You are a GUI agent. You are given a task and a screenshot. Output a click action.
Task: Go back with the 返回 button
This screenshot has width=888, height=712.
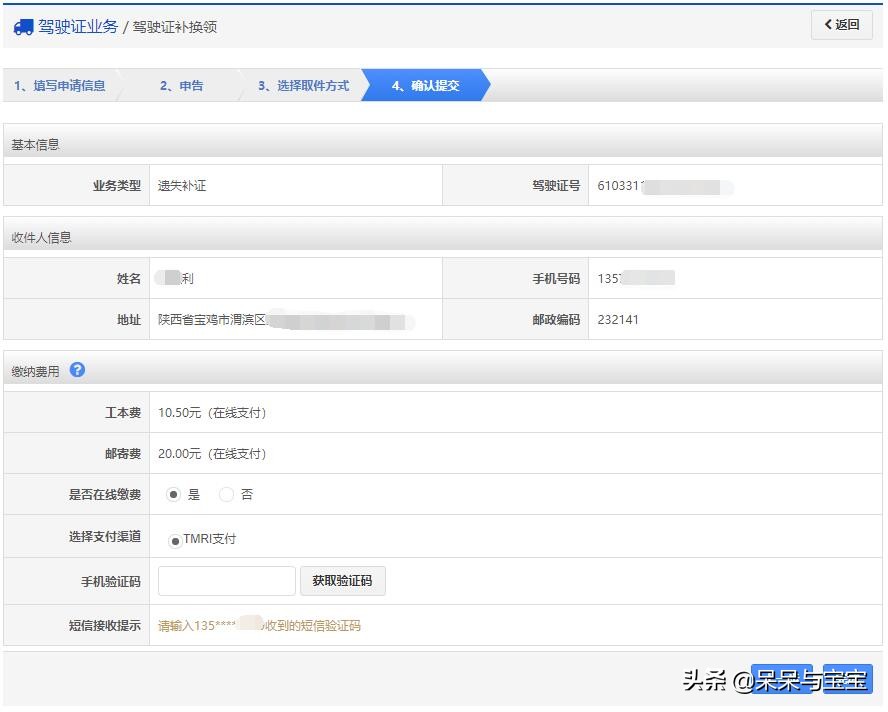coord(842,24)
